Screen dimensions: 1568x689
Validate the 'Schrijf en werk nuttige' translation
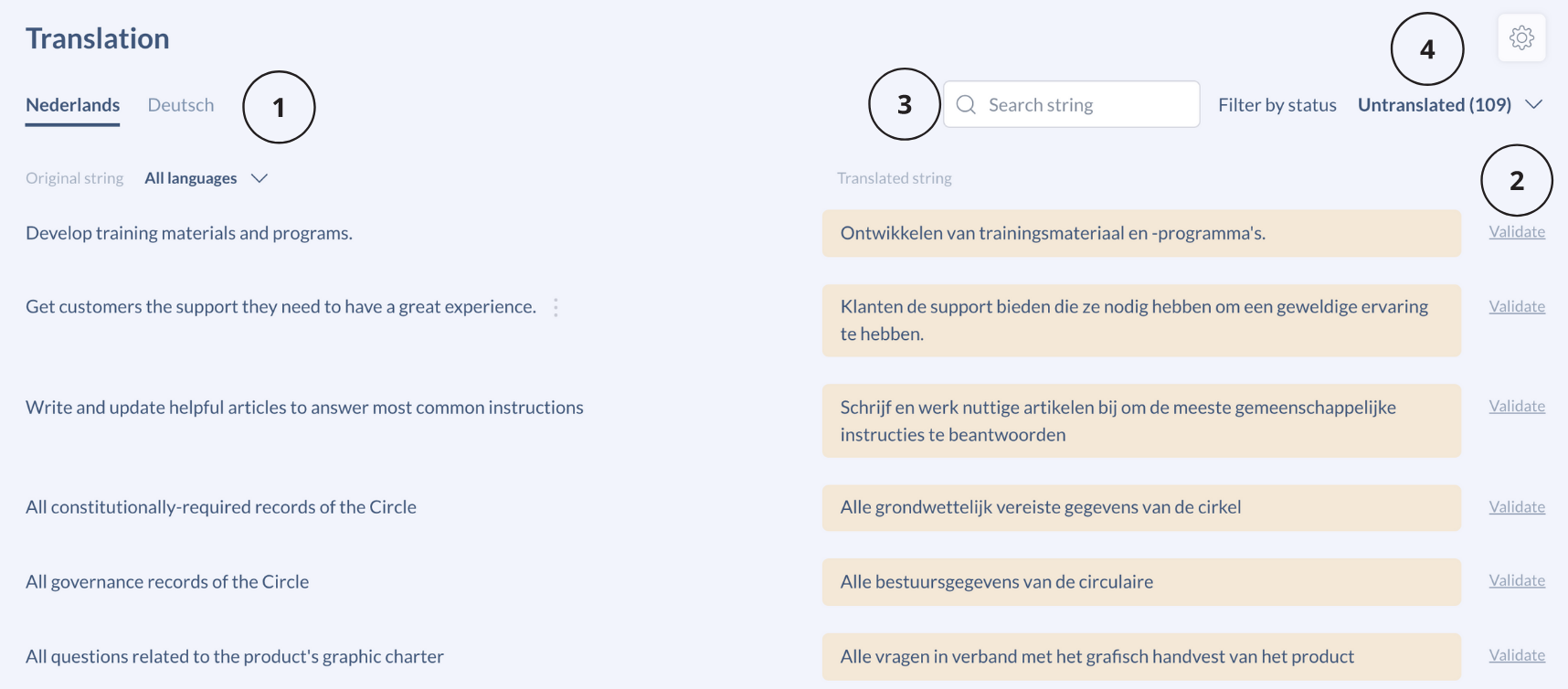point(1517,407)
